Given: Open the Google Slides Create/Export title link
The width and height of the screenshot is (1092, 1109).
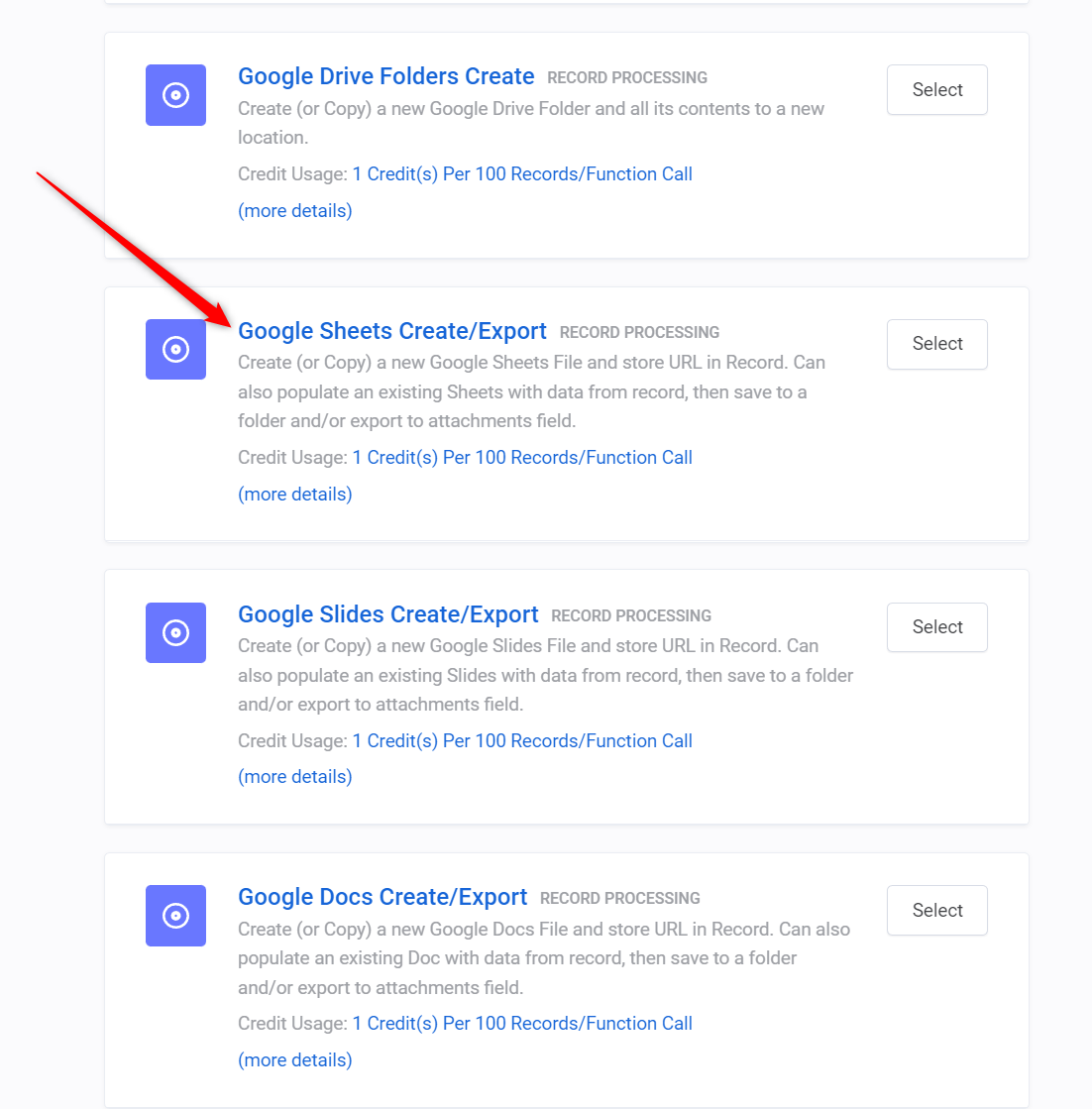Looking at the screenshot, I should click(x=388, y=614).
